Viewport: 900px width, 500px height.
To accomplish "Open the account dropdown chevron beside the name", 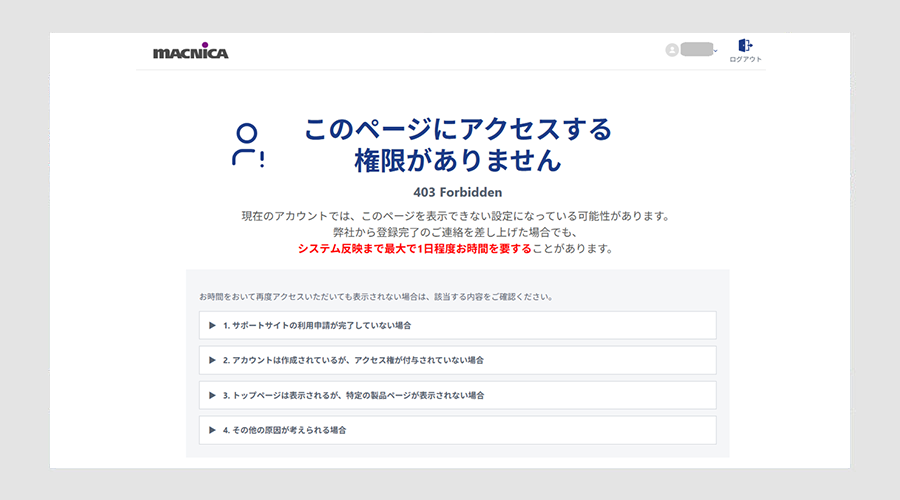I will click(x=716, y=51).
